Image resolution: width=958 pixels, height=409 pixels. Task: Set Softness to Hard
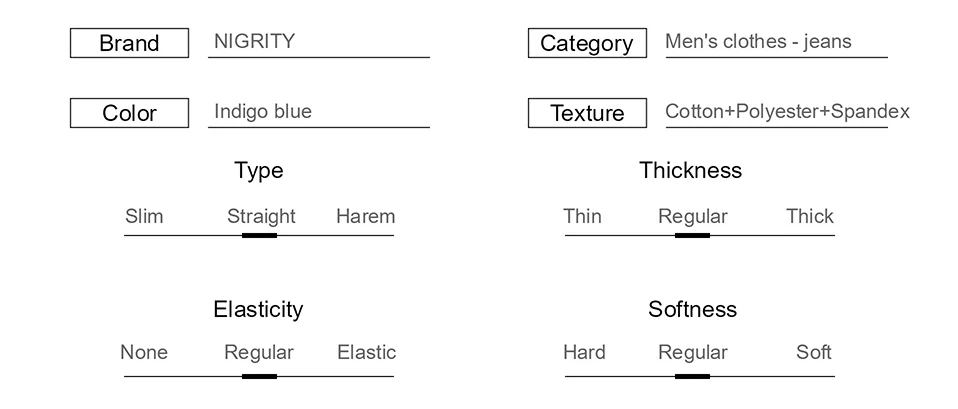pyautogui.click(x=584, y=353)
